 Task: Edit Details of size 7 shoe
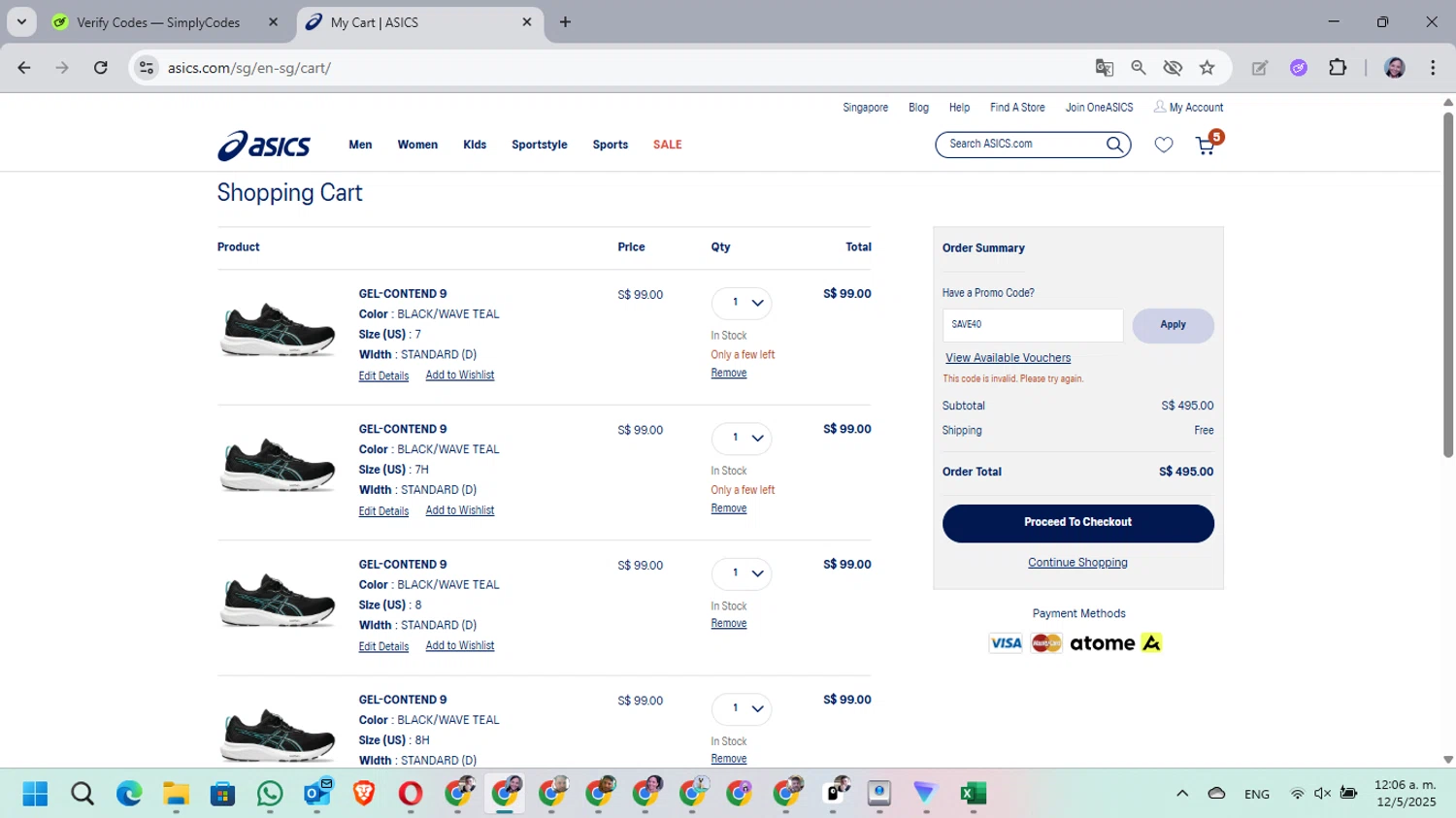coord(383,376)
